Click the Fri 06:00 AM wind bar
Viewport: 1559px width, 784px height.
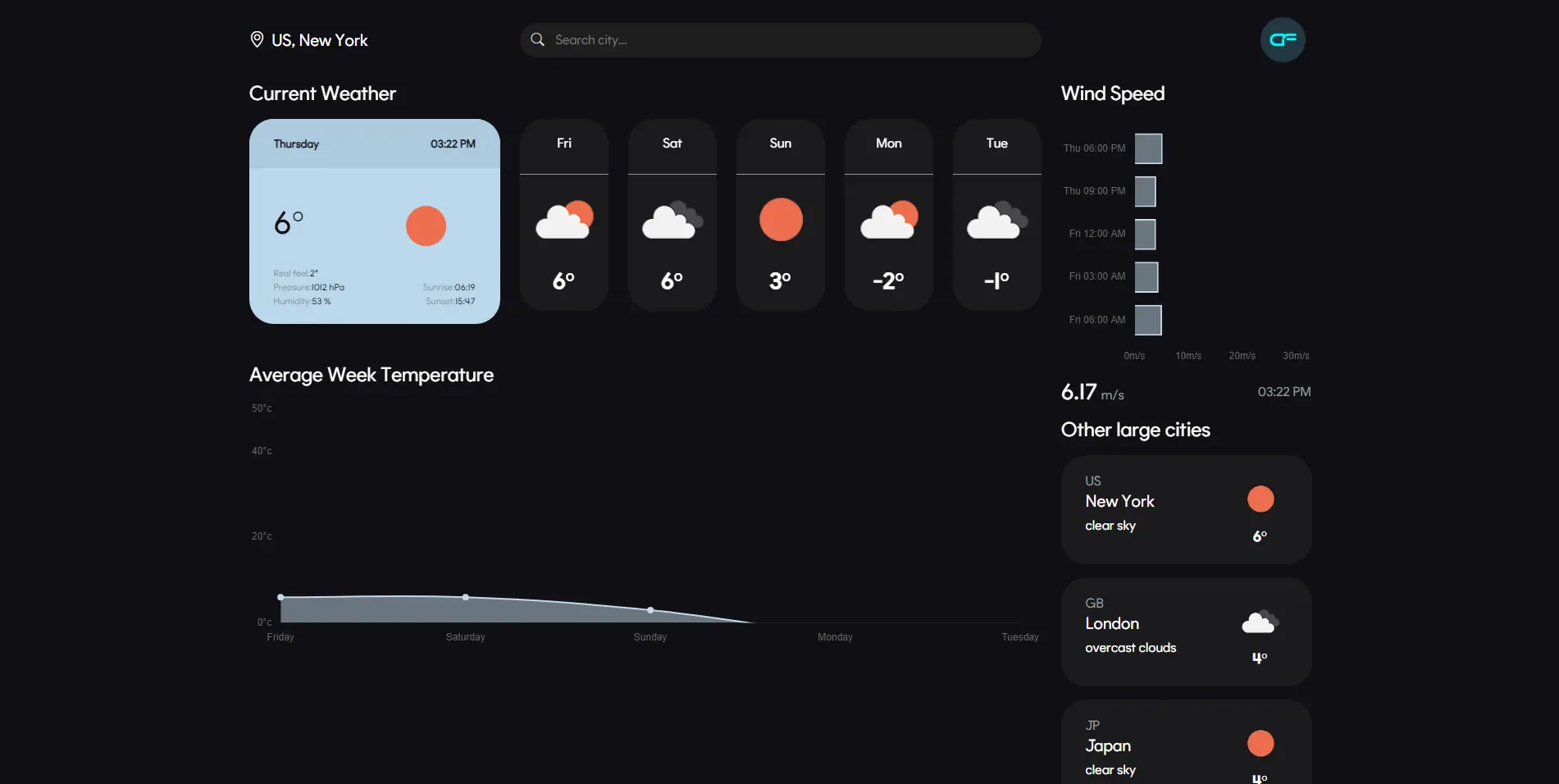tap(1148, 320)
